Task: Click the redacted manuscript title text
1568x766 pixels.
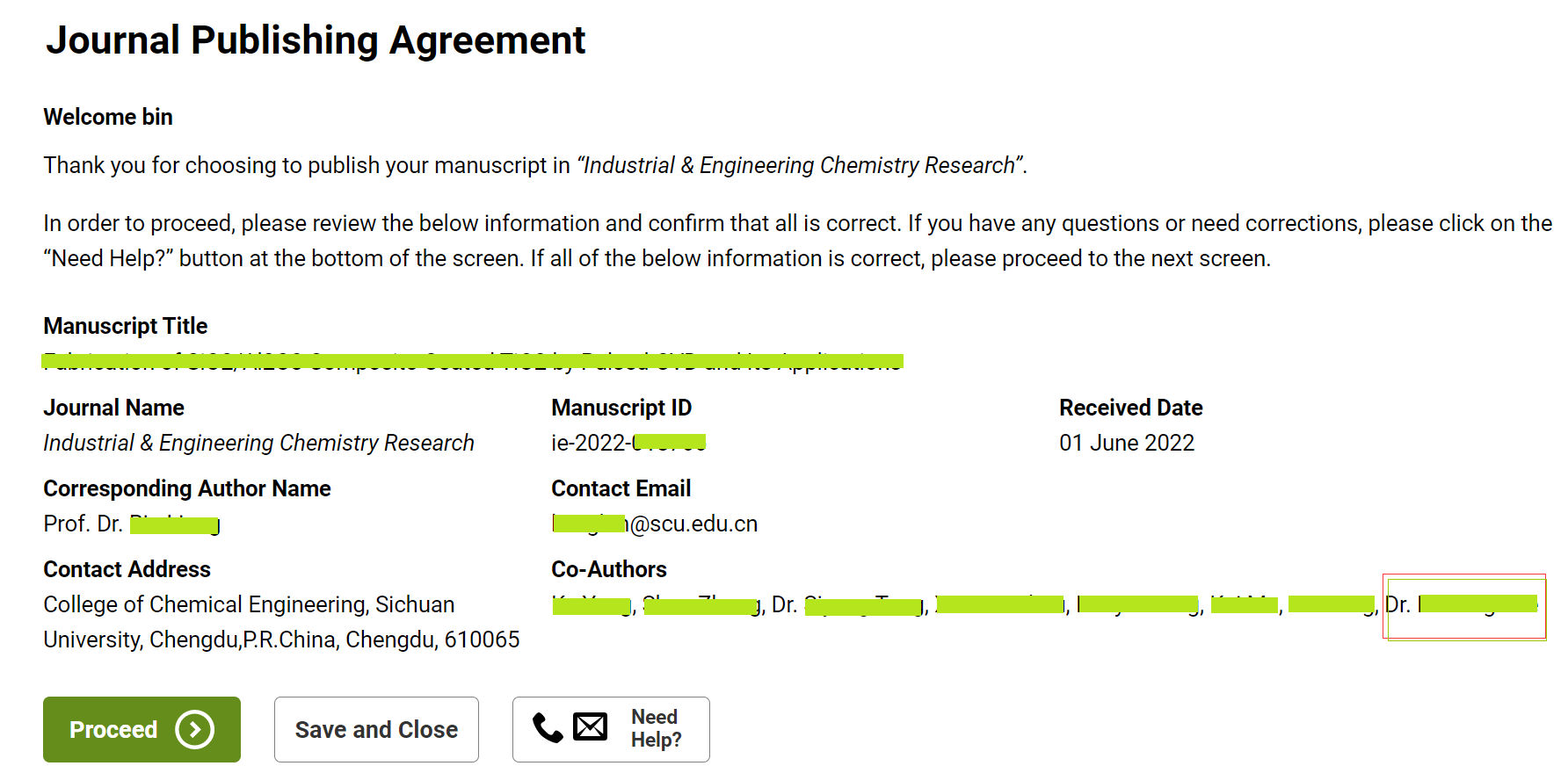Action: pyautogui.click(x=473, y=362)
